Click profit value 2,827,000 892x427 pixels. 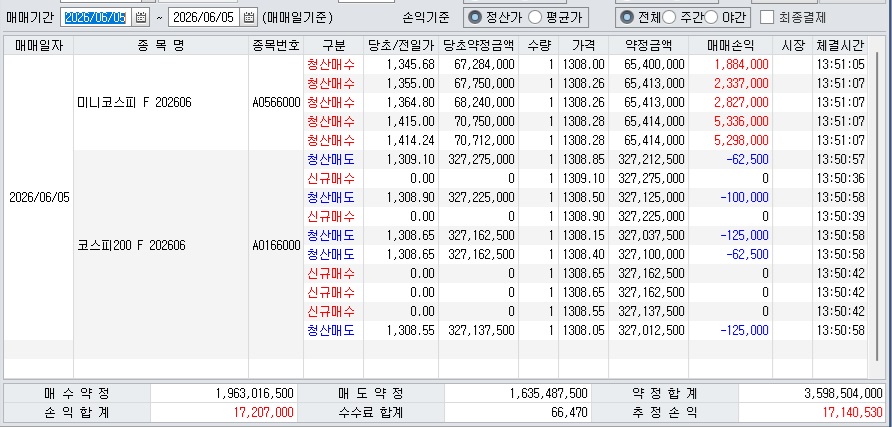click(742, 102)
